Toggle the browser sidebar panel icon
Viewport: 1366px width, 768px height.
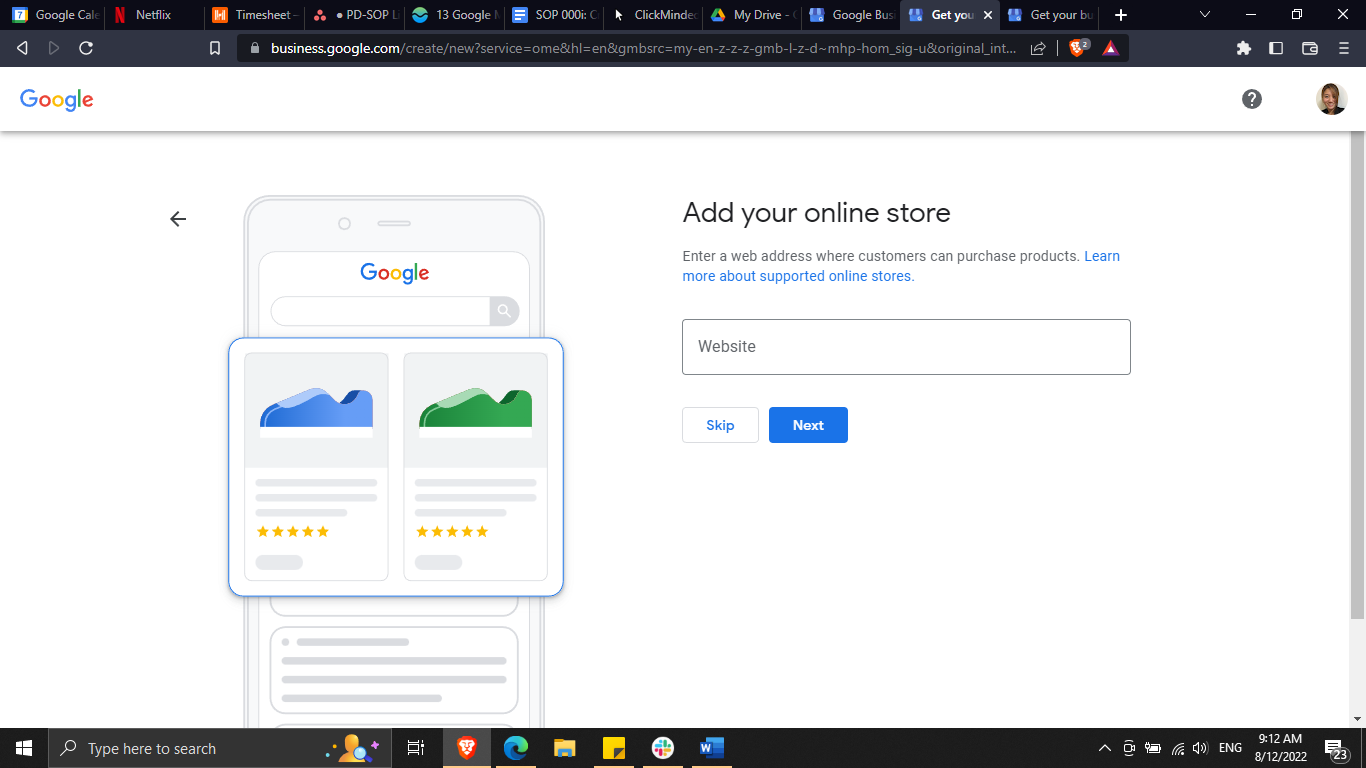pos(1276,48)
